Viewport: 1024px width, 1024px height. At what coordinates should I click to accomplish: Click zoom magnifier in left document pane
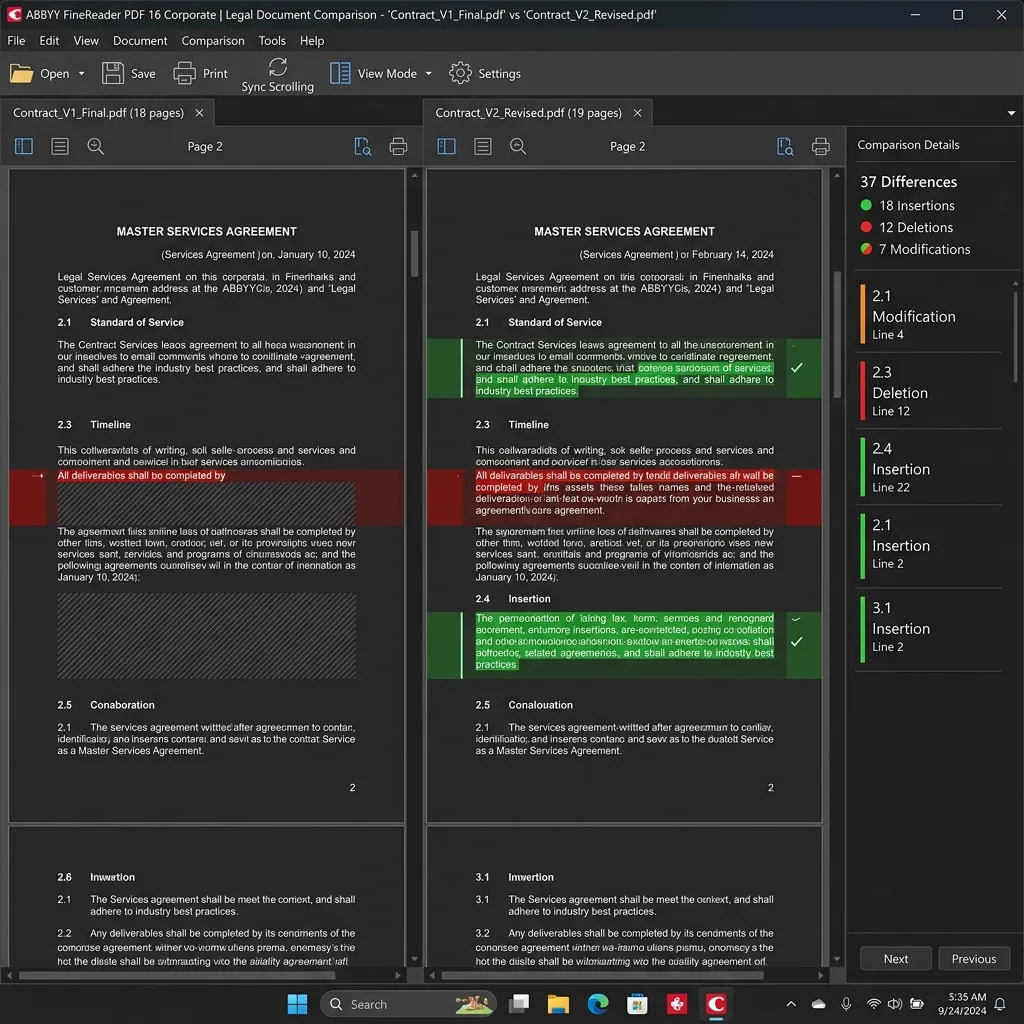(x=95, y=146)
